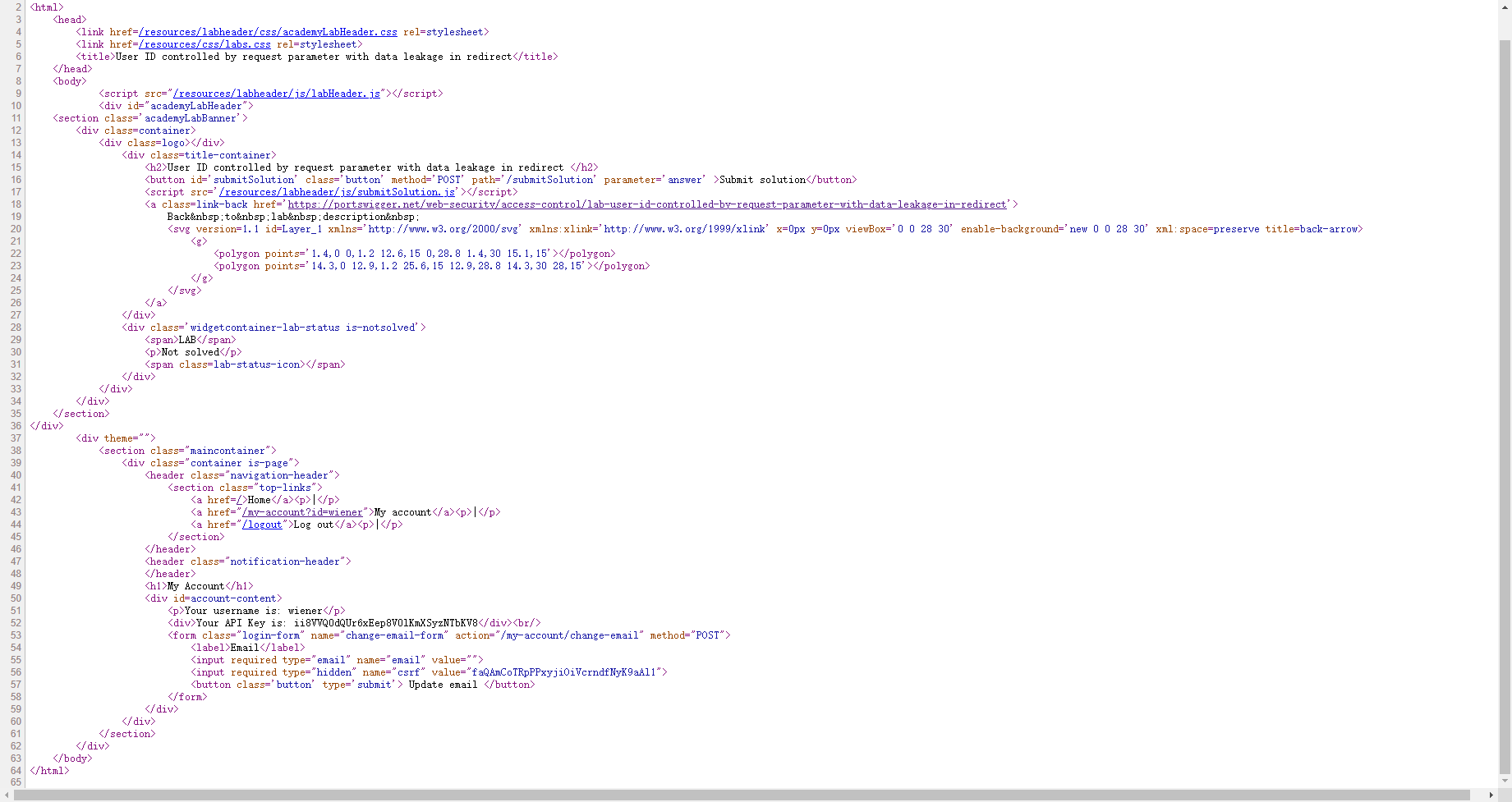Click the svg tag text on line 20

tap(765, 229)
